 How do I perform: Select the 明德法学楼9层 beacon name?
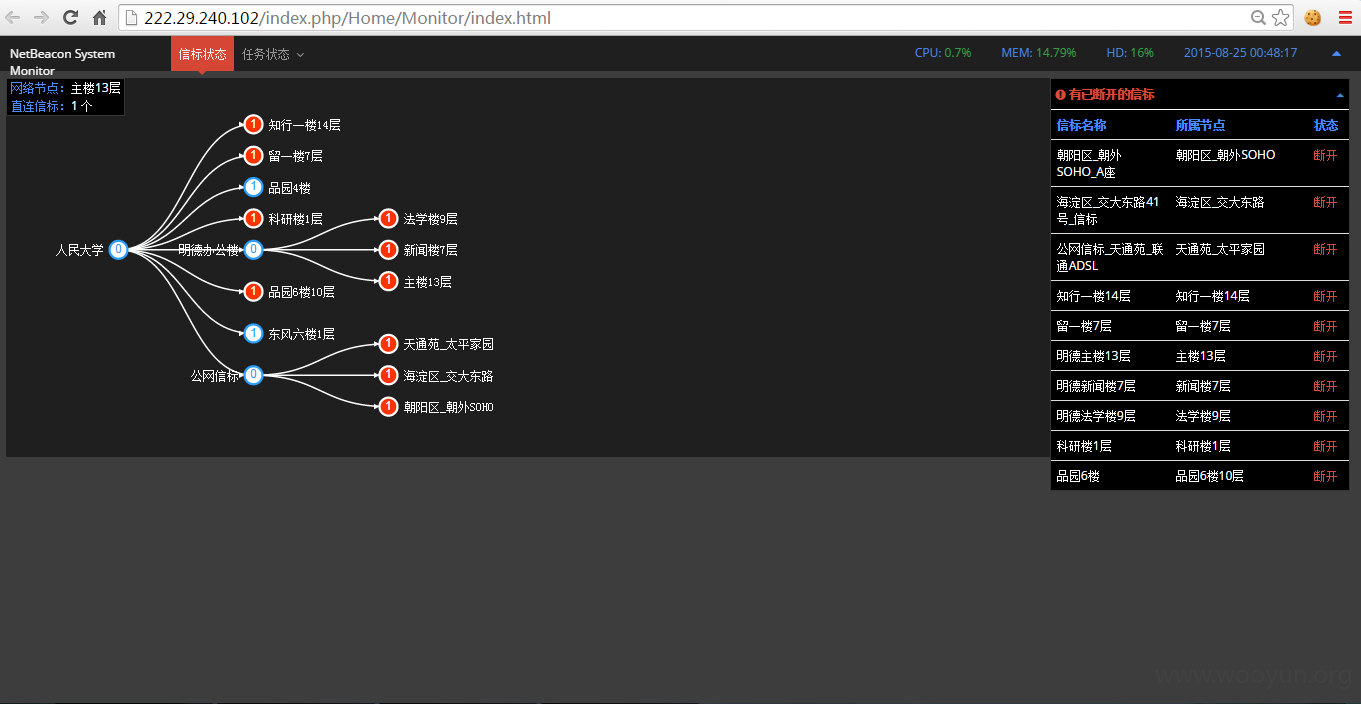tap(1096, 416)
